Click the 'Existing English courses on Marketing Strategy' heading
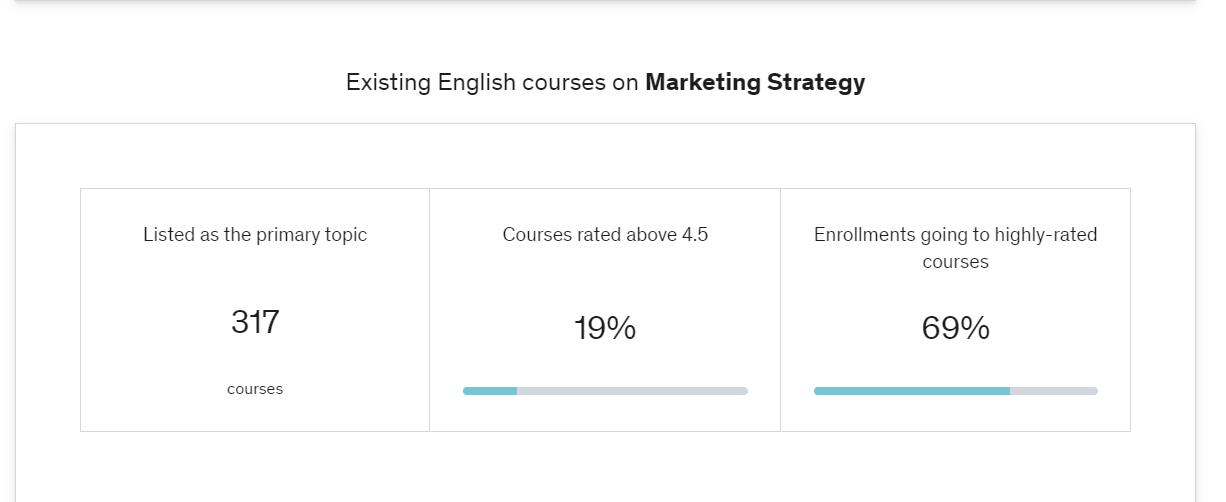 605,82
